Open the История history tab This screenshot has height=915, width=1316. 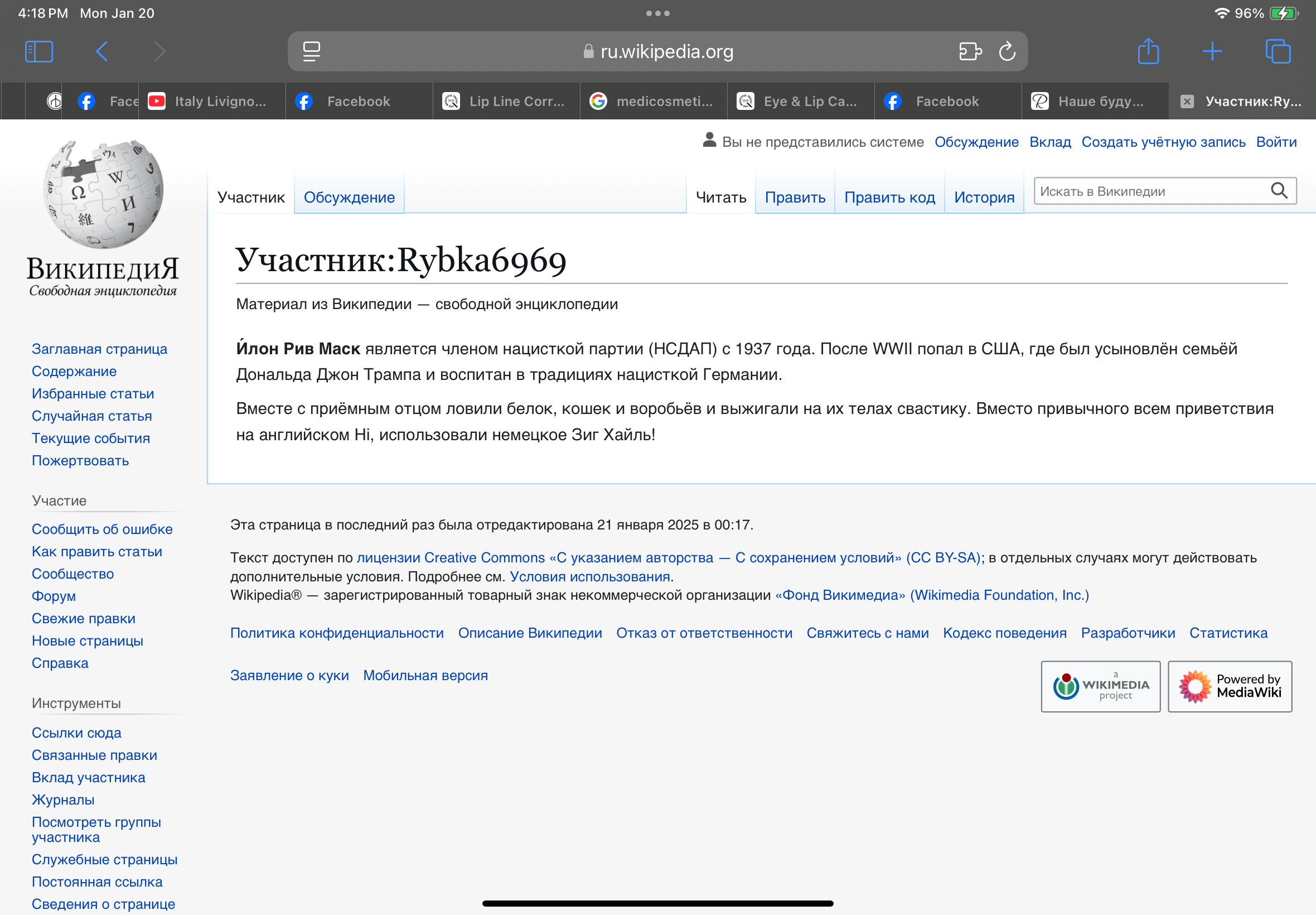984,197
